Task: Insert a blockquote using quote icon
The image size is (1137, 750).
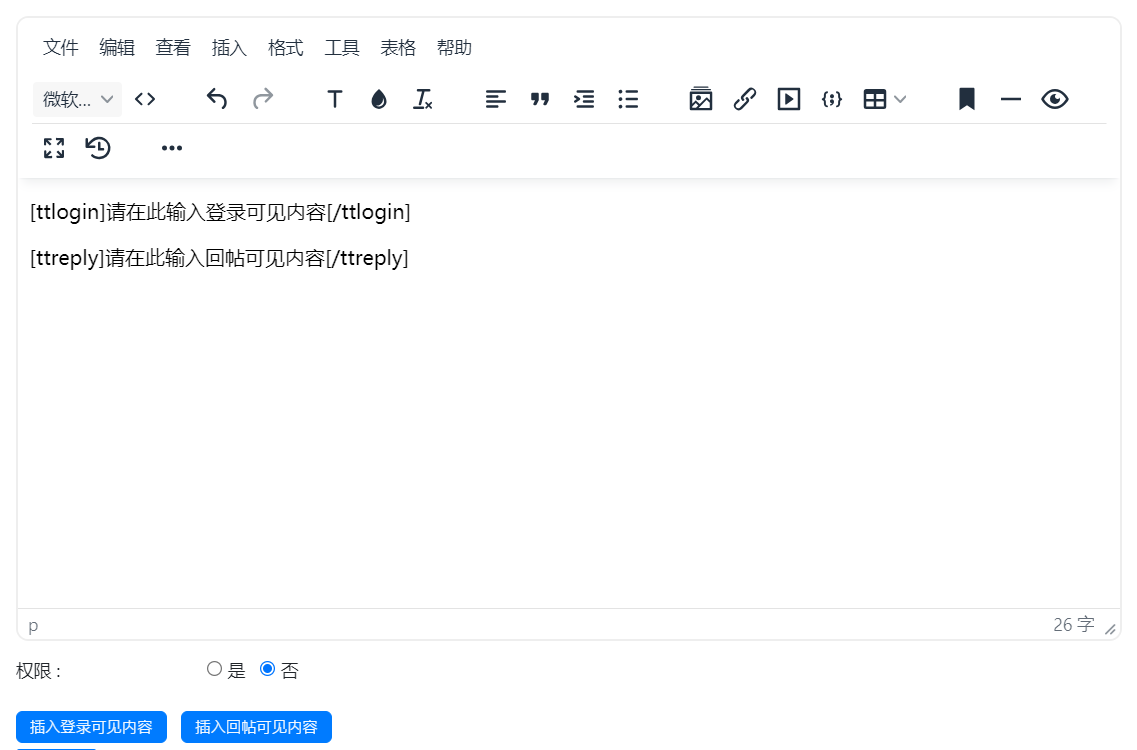Action: point(540,99)
